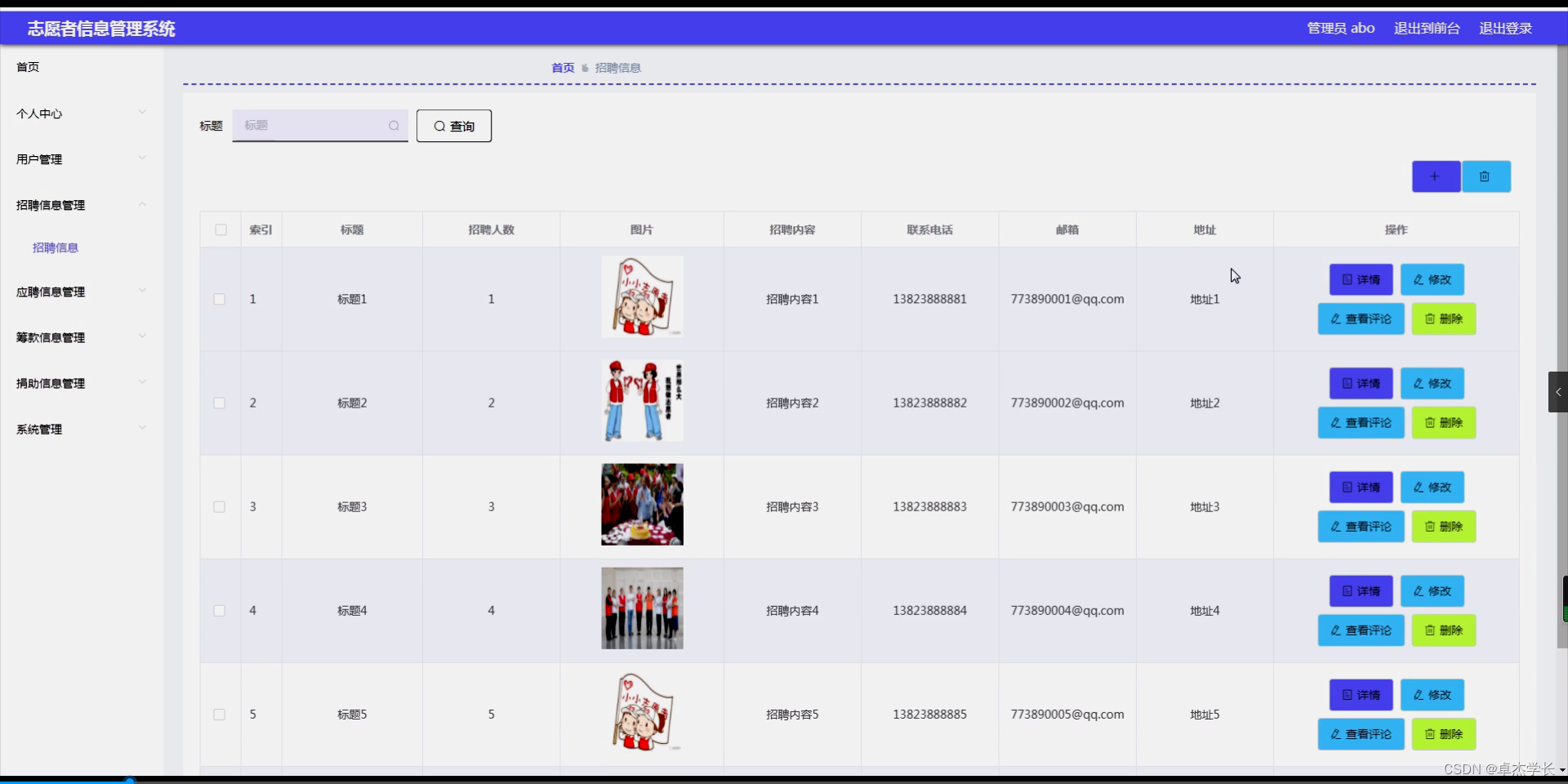Expand the 个人中心 sidebar section
Screen dimensions: 1568x784
tap(79, 113)
